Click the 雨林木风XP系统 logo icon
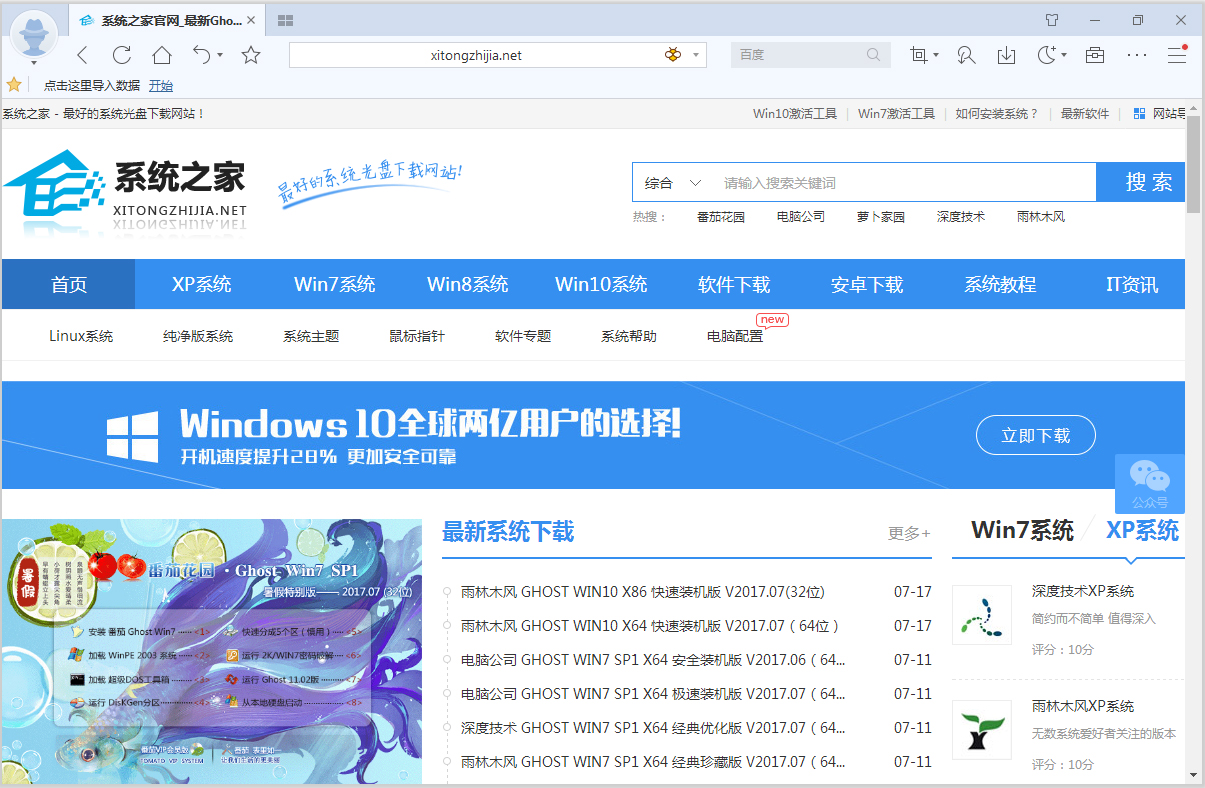Screen dimensions: 1205x788 [982, 730]
